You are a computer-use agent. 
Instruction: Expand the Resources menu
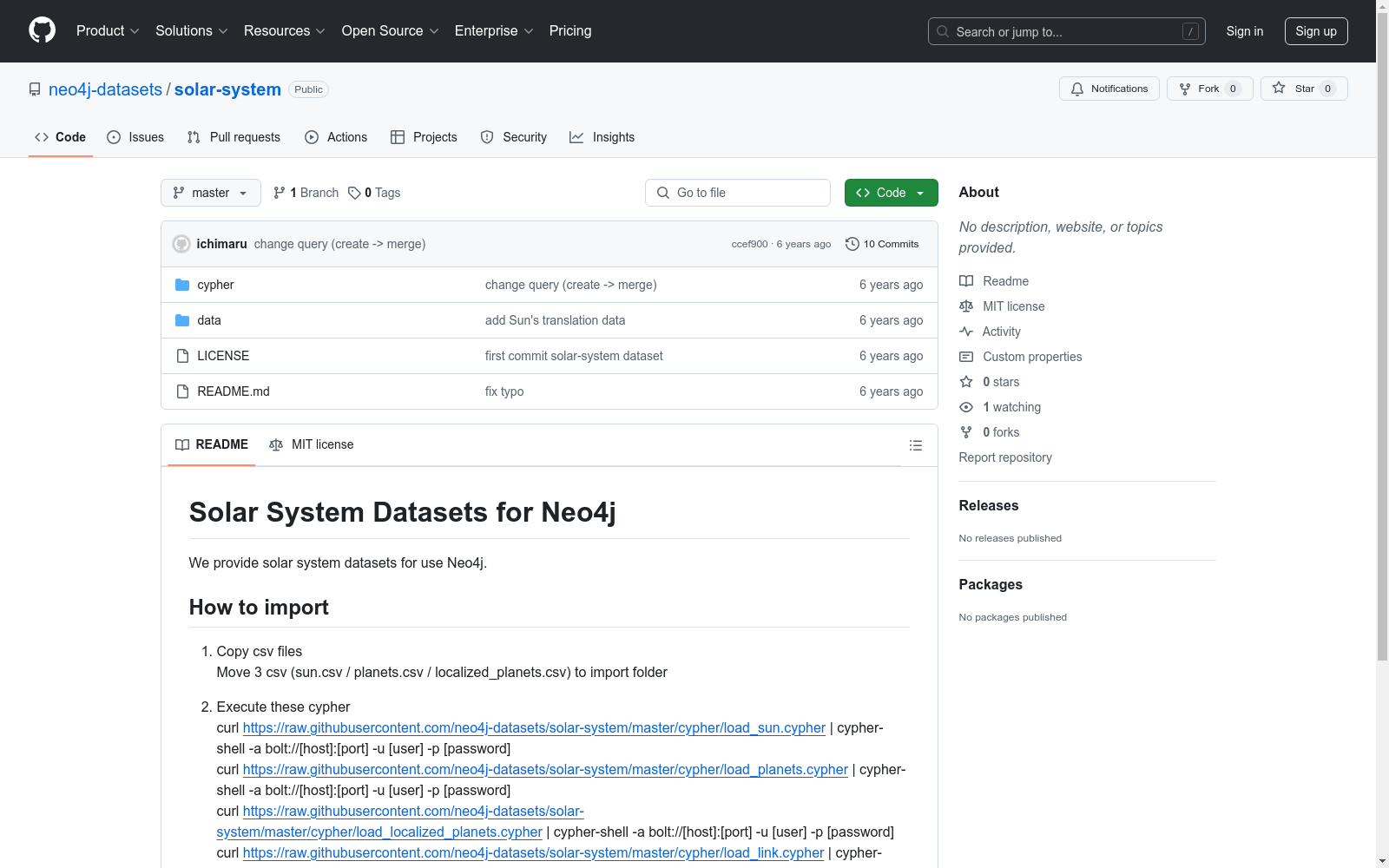pos(285,31)
